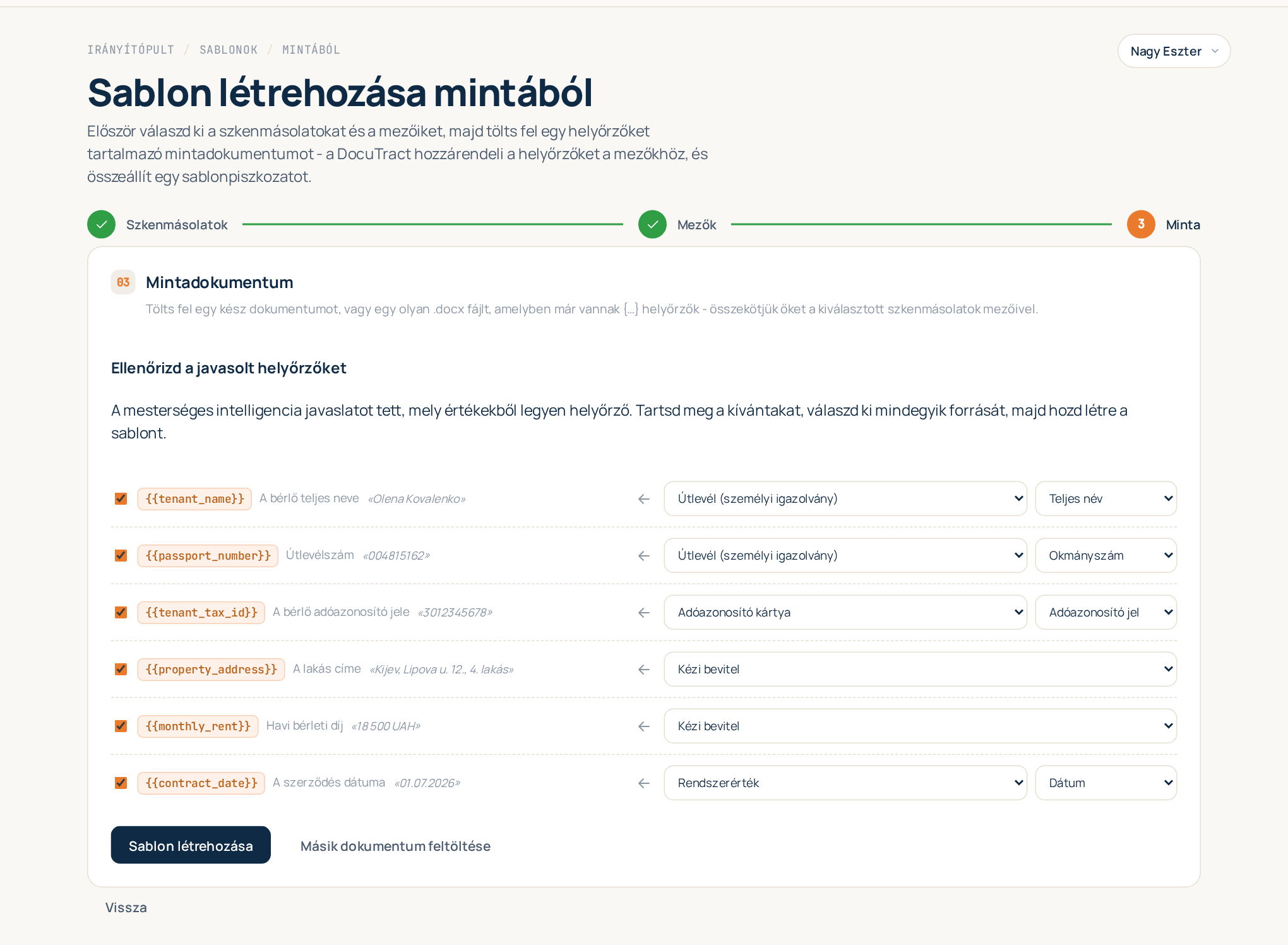The width and height of the screenshot is (1288, 945).
Task: Open the Adóazonosító kártya source dropdown
Action: pyautogui.click(x=845, y=613)
